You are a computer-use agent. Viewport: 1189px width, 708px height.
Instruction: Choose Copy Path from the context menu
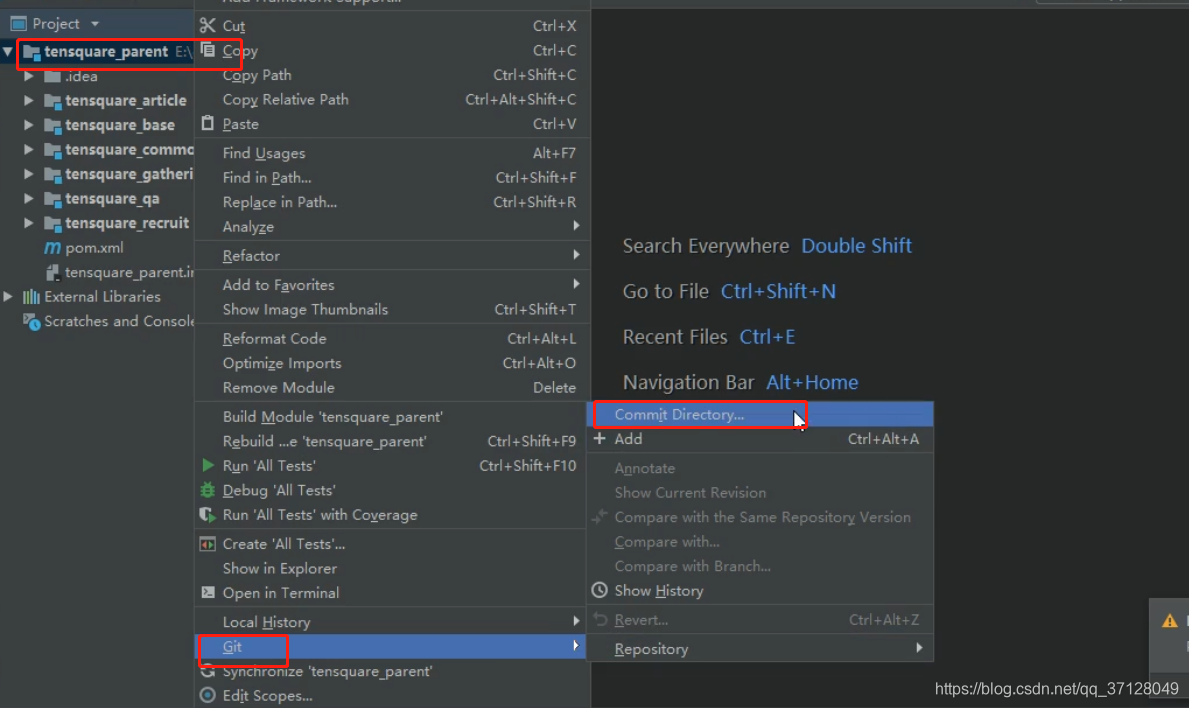(x=391, y=74)
